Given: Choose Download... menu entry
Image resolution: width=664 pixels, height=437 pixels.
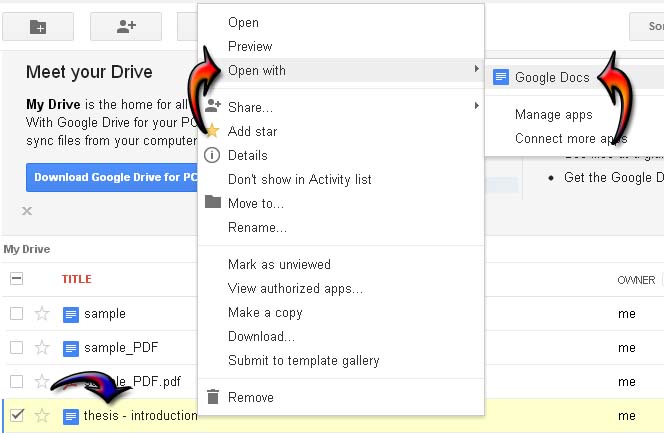Looking at the screenshot, I should (x=341, y=336).
